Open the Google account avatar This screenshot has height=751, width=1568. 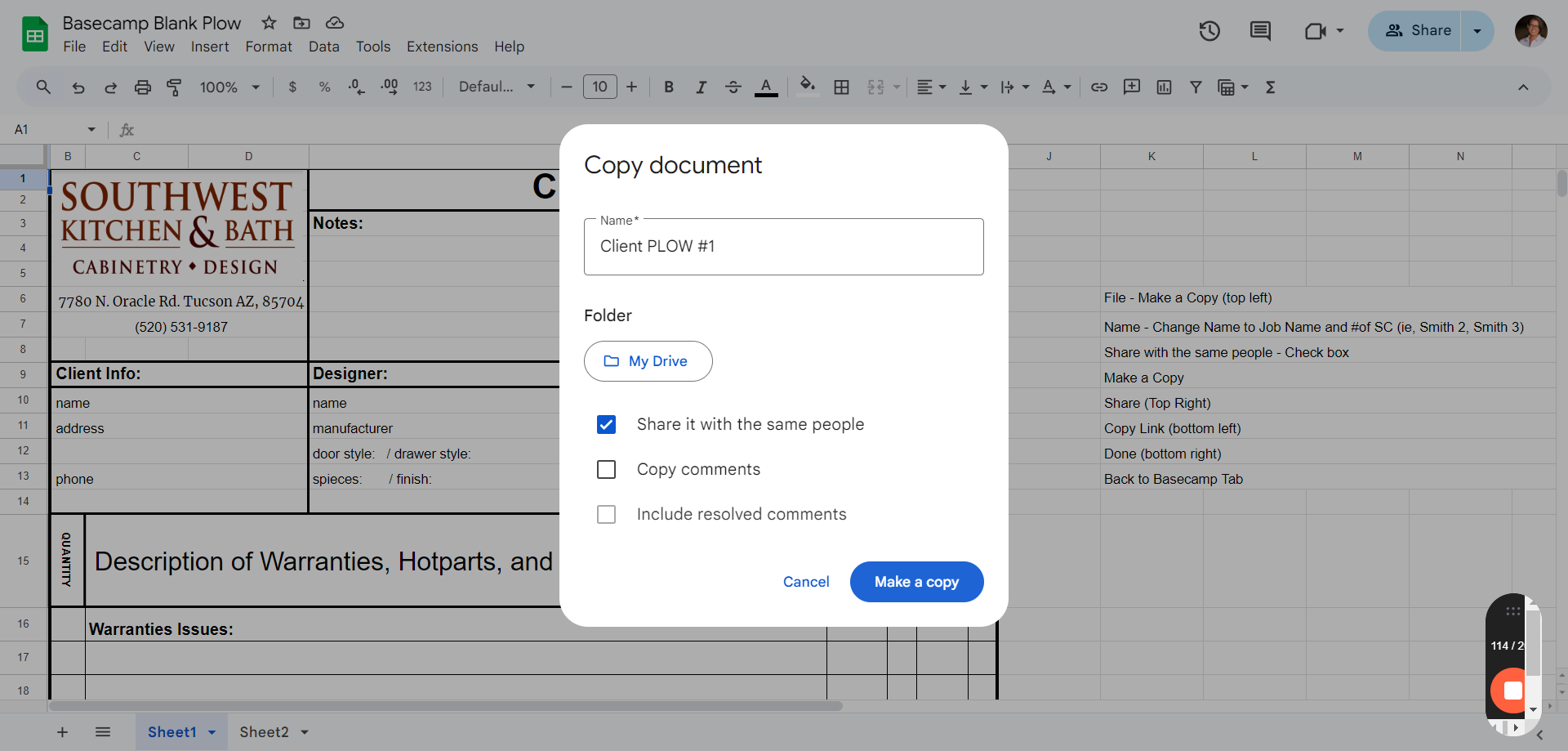click(x=1530, y=31)
